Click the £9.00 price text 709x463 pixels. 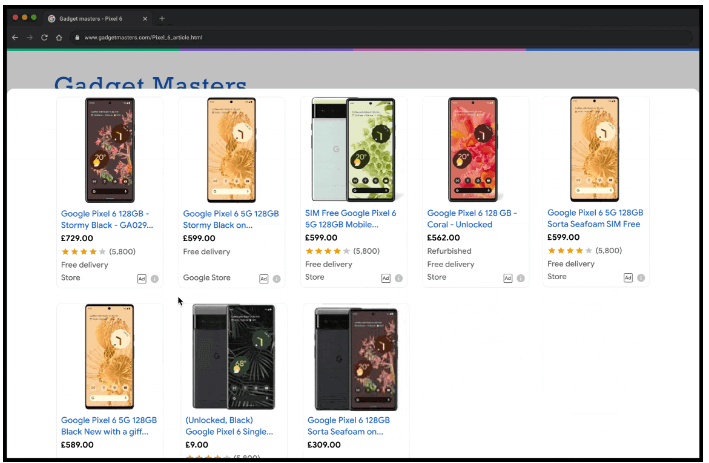pos(197,445)
